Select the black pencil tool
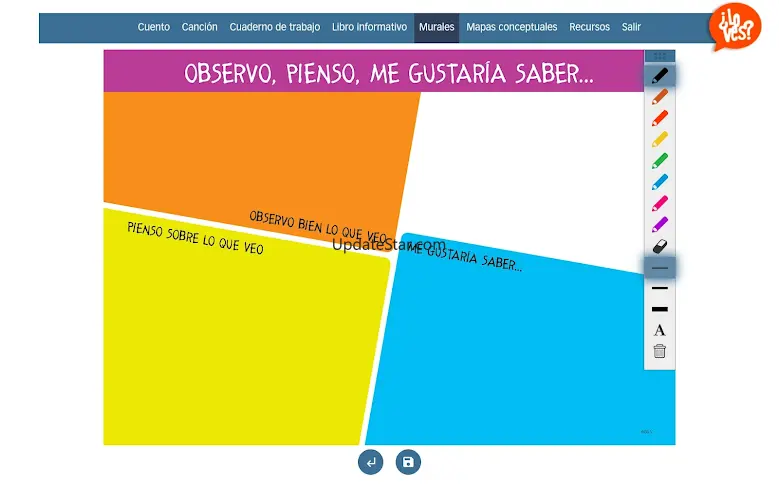Screen dimensions: 779x487 [x=659, y=76]
